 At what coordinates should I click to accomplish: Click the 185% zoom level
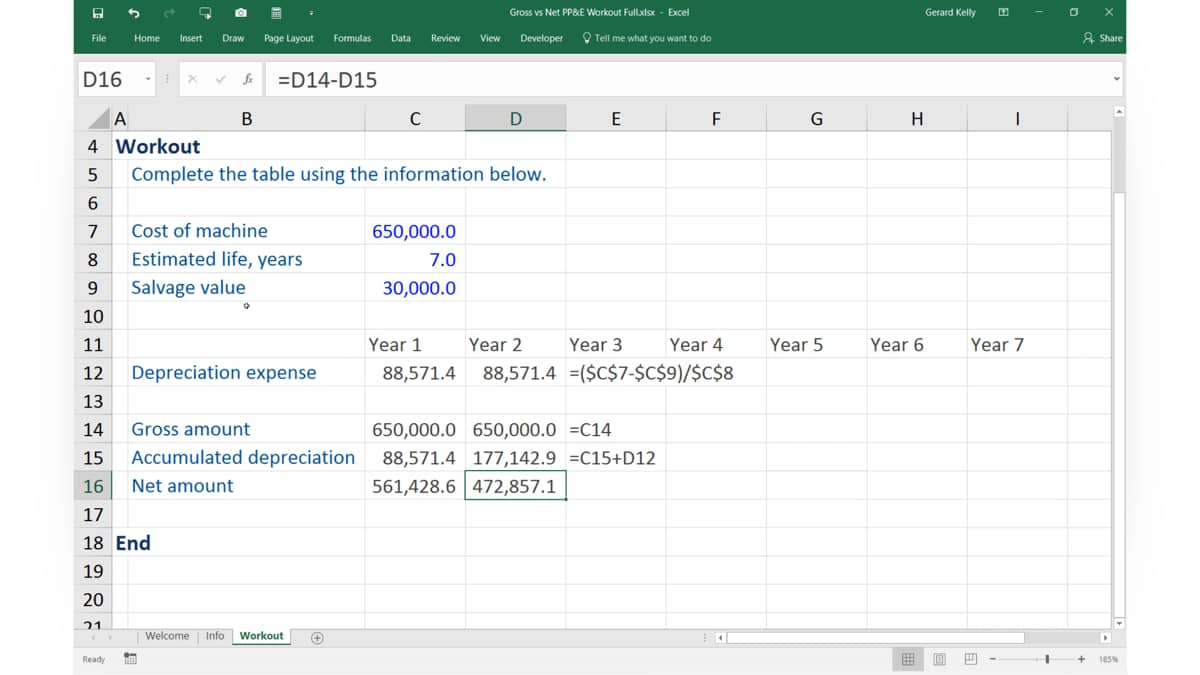point(1108,660)
